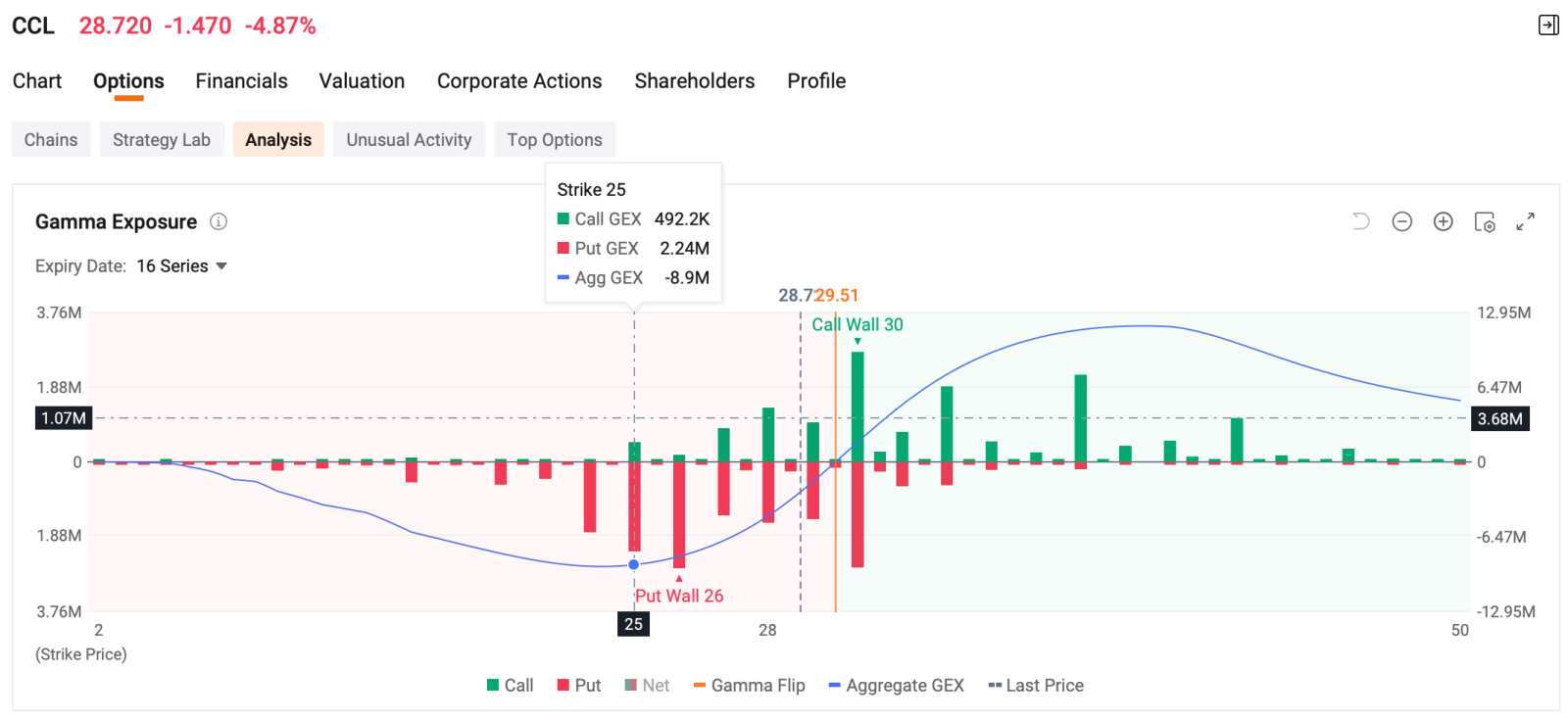Toggle the Call series in legend
Image resolution: width=1568 pixels, height=720 pixels.
[x=510, y=686]
